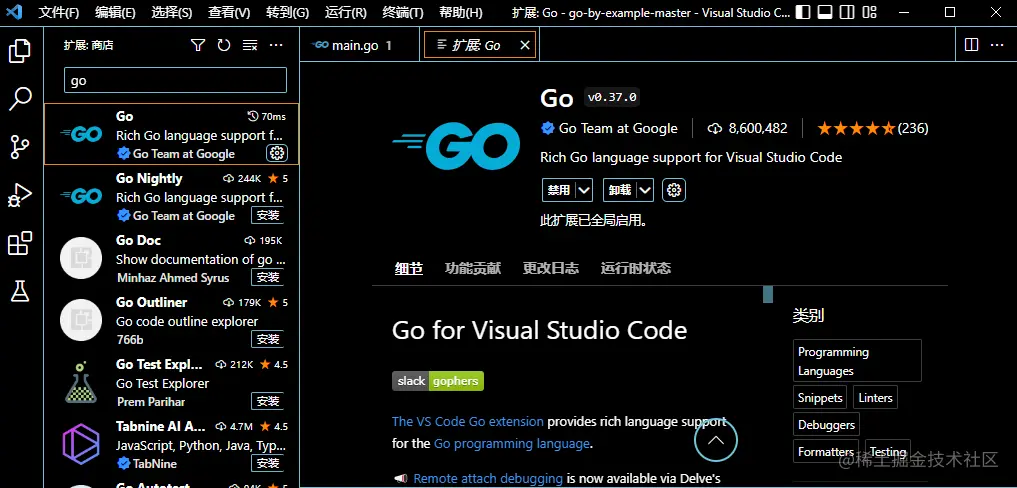Select the 更改日志 tab
Viewport: 1017px width, 488px height.
(x=551, y=268)
